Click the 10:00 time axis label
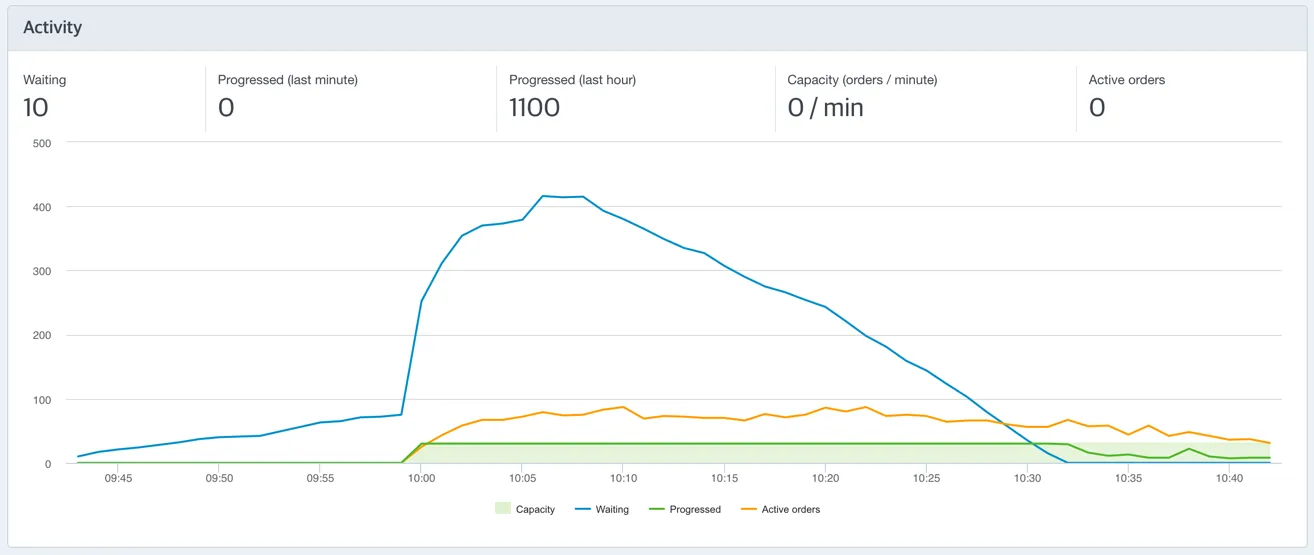Viewport: 1314px width, 555px height. pos(421,479)
